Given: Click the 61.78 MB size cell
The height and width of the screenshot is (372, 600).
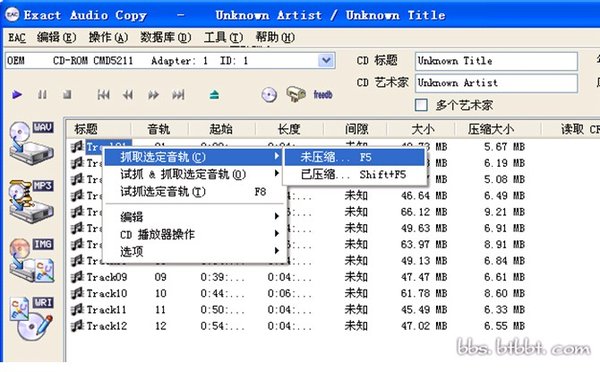Looking at the screenshot, I should pyautogui.click(x=424, y=293).
